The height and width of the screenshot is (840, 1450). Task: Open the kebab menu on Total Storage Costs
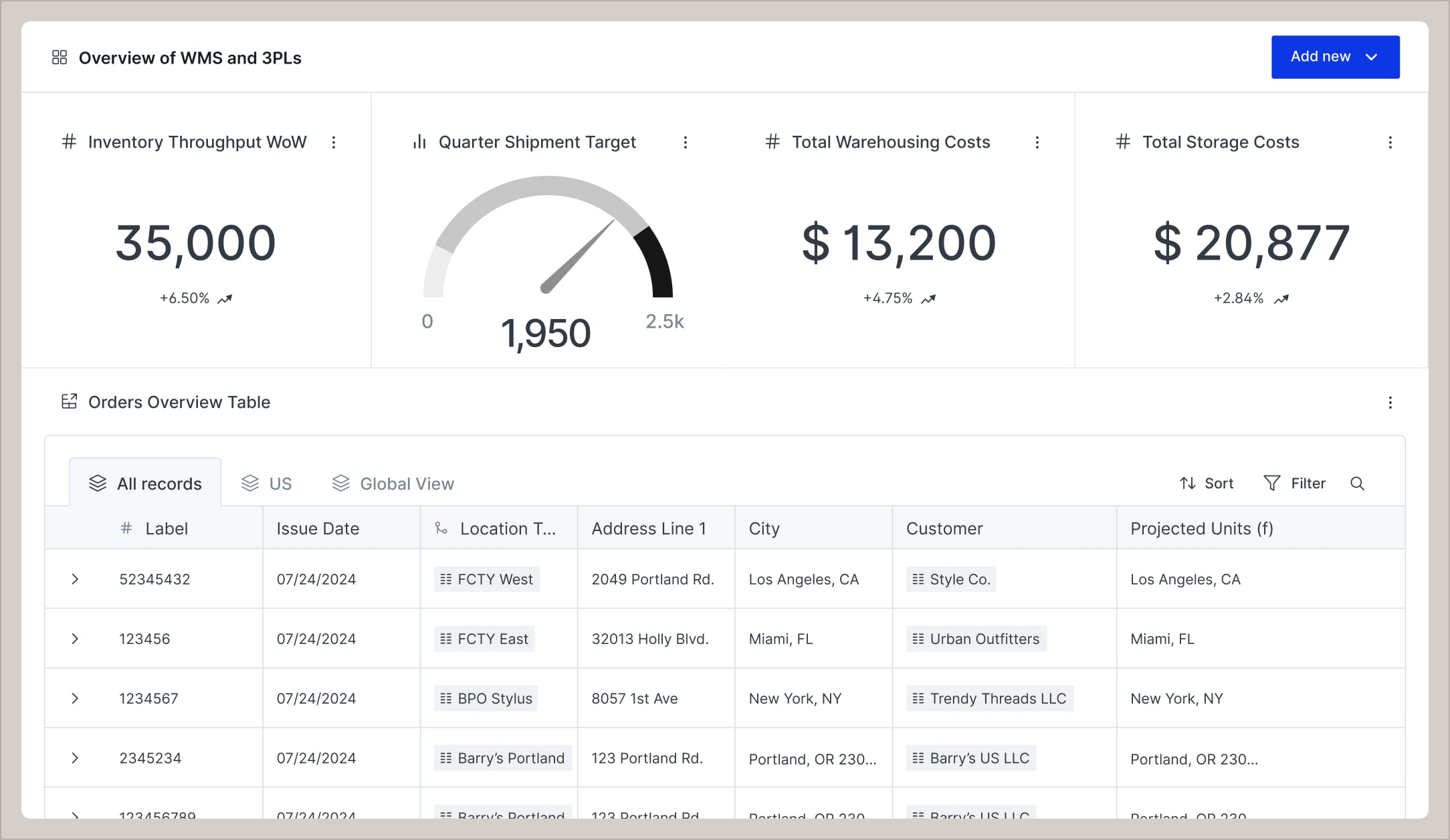[1390, 142]
